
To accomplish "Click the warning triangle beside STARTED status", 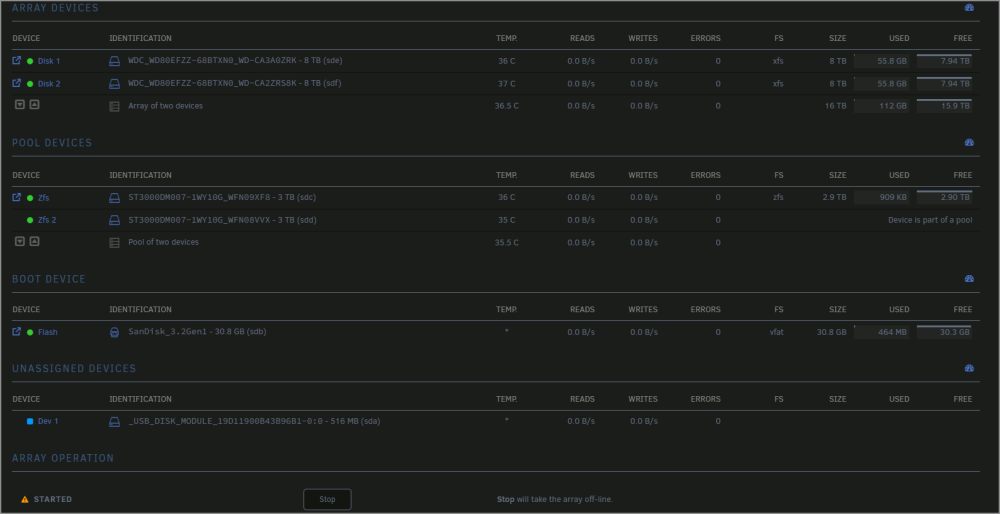I will 25,499.
